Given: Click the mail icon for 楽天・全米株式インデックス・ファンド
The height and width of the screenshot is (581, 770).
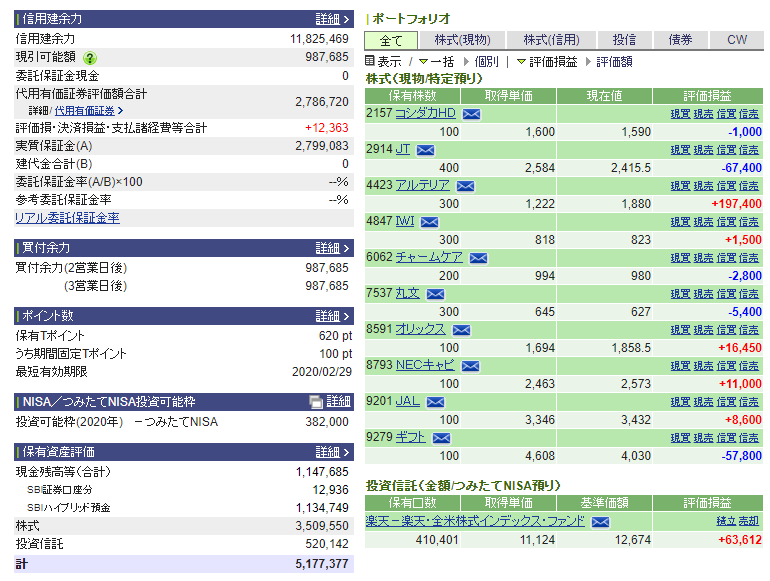Looking at the screenshot, I should [600, 522].
